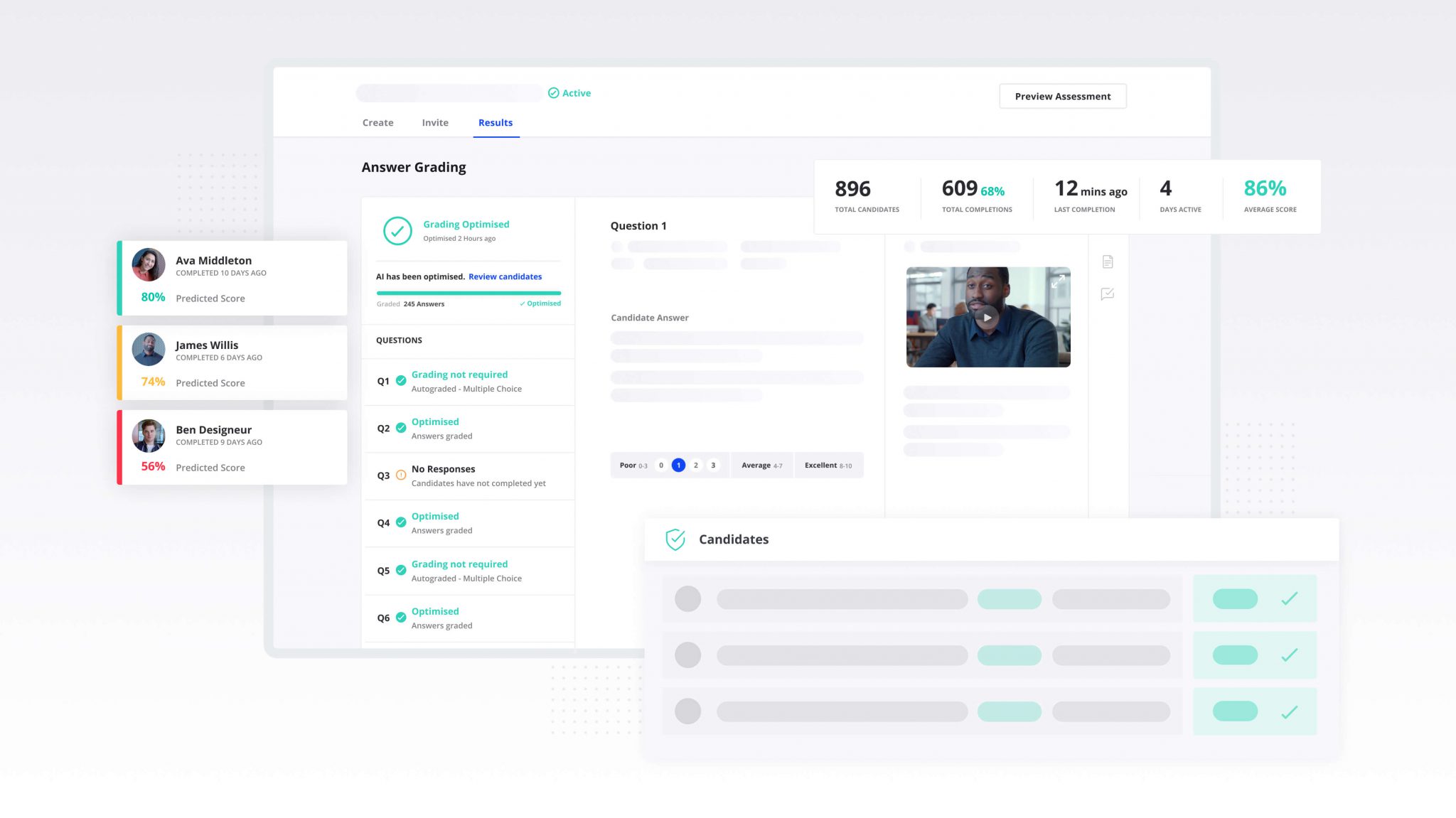Open James Willis's candidate card
The image size is (1456, 818).
point(232,362)
